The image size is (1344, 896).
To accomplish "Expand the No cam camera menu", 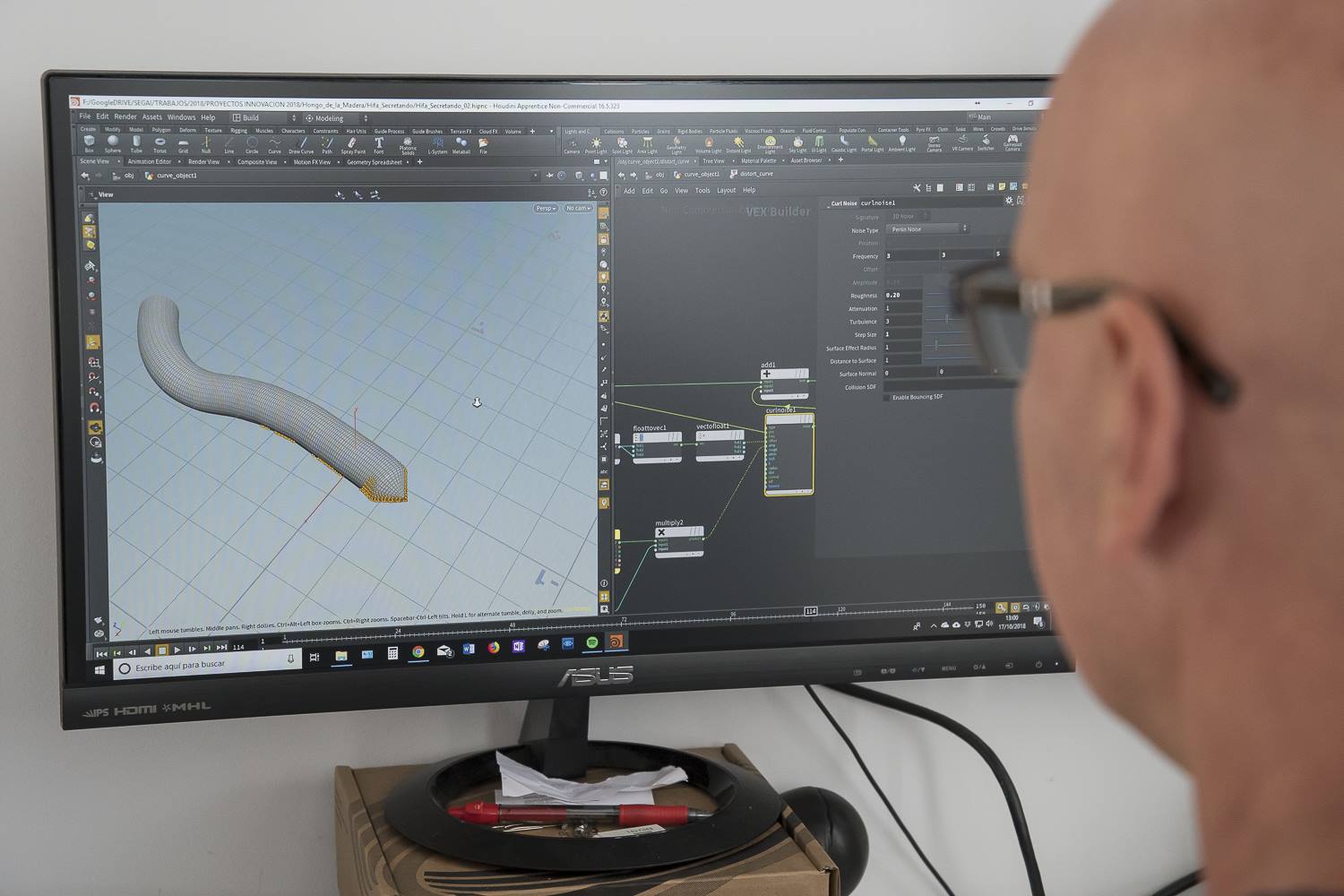I will tap(578, 208).
